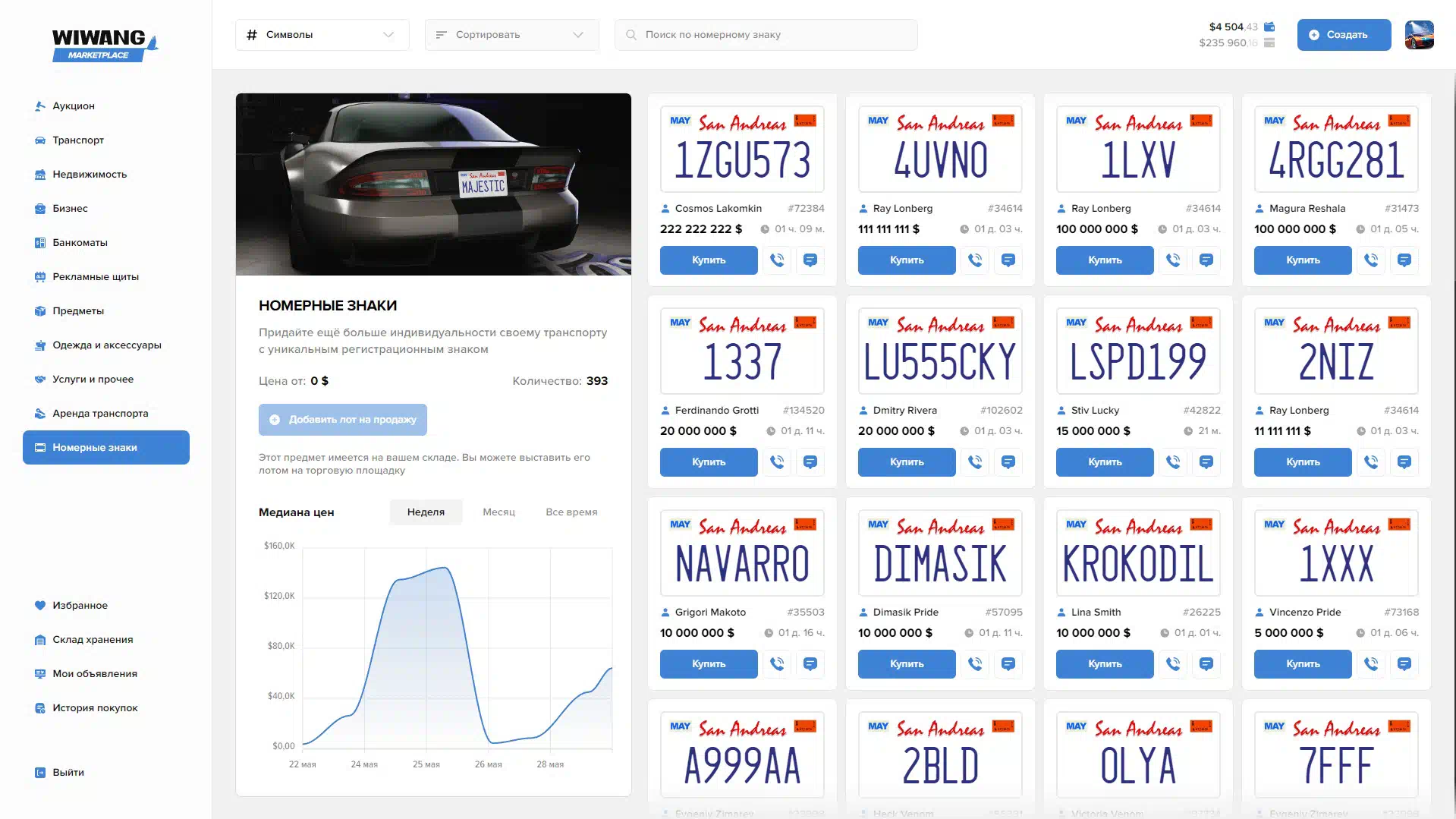The image size is (1456, 819).
Task: Click the chat icon on the 1337 card
Action: coord(810,462)
